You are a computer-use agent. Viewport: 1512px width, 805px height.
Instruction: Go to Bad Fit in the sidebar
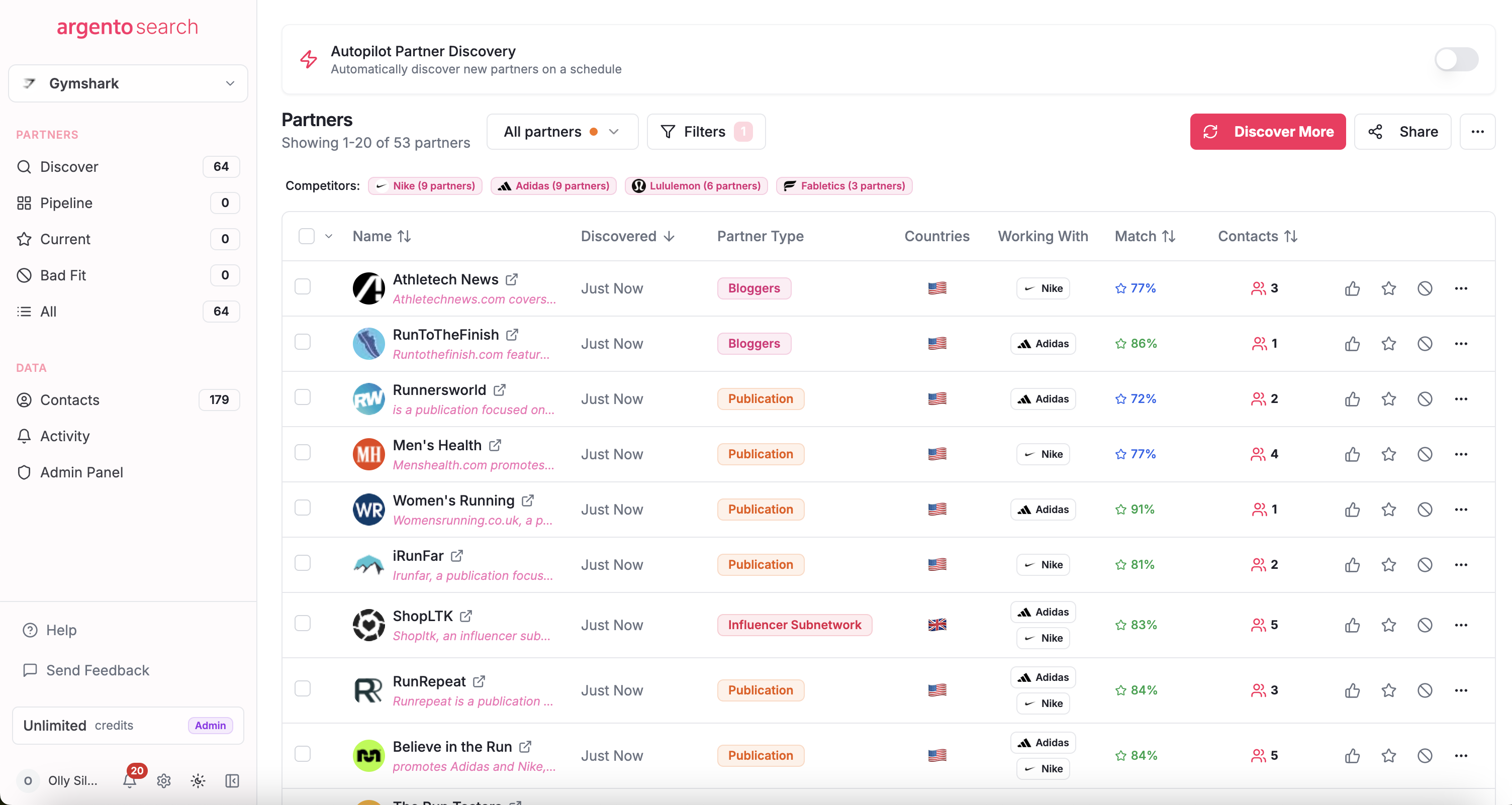(128, 275)
